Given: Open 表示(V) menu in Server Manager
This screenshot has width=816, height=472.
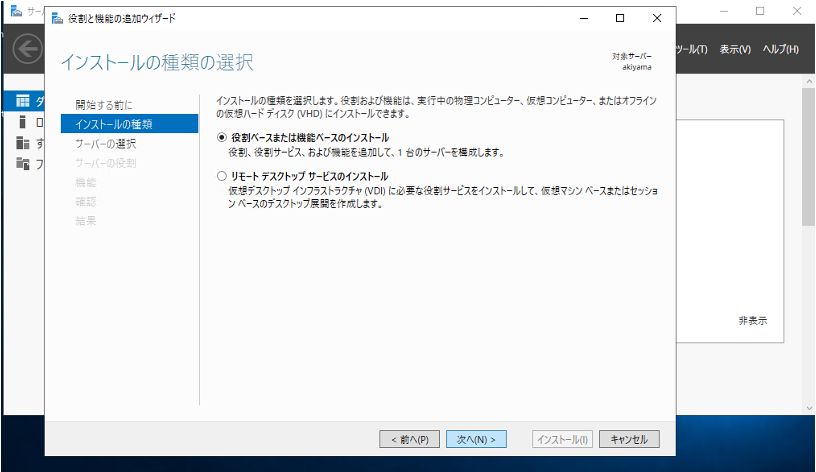Looking at the screenshot, I should coord(735,49).
